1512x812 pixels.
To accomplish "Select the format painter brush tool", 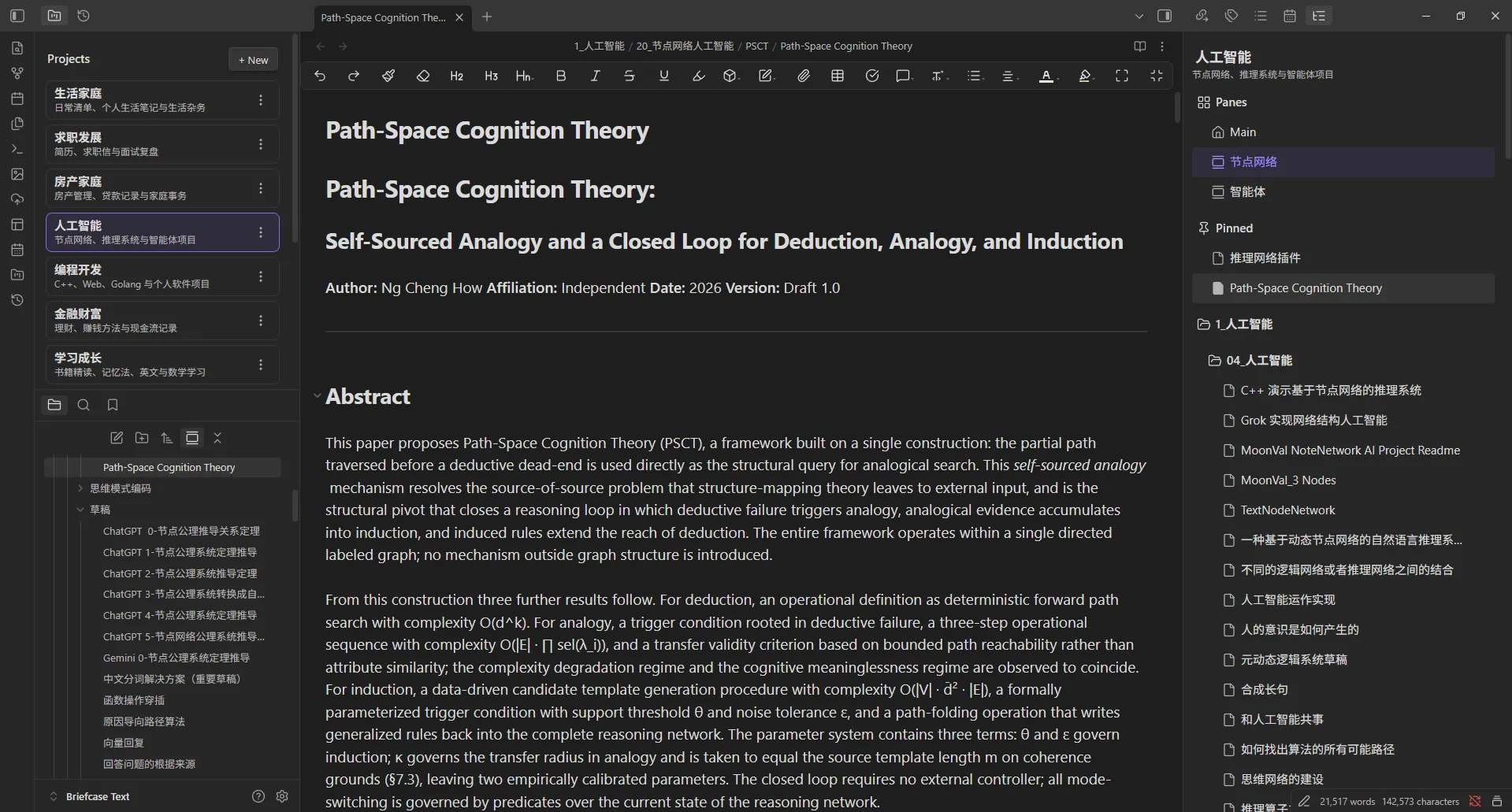I will tap(388, 76).
